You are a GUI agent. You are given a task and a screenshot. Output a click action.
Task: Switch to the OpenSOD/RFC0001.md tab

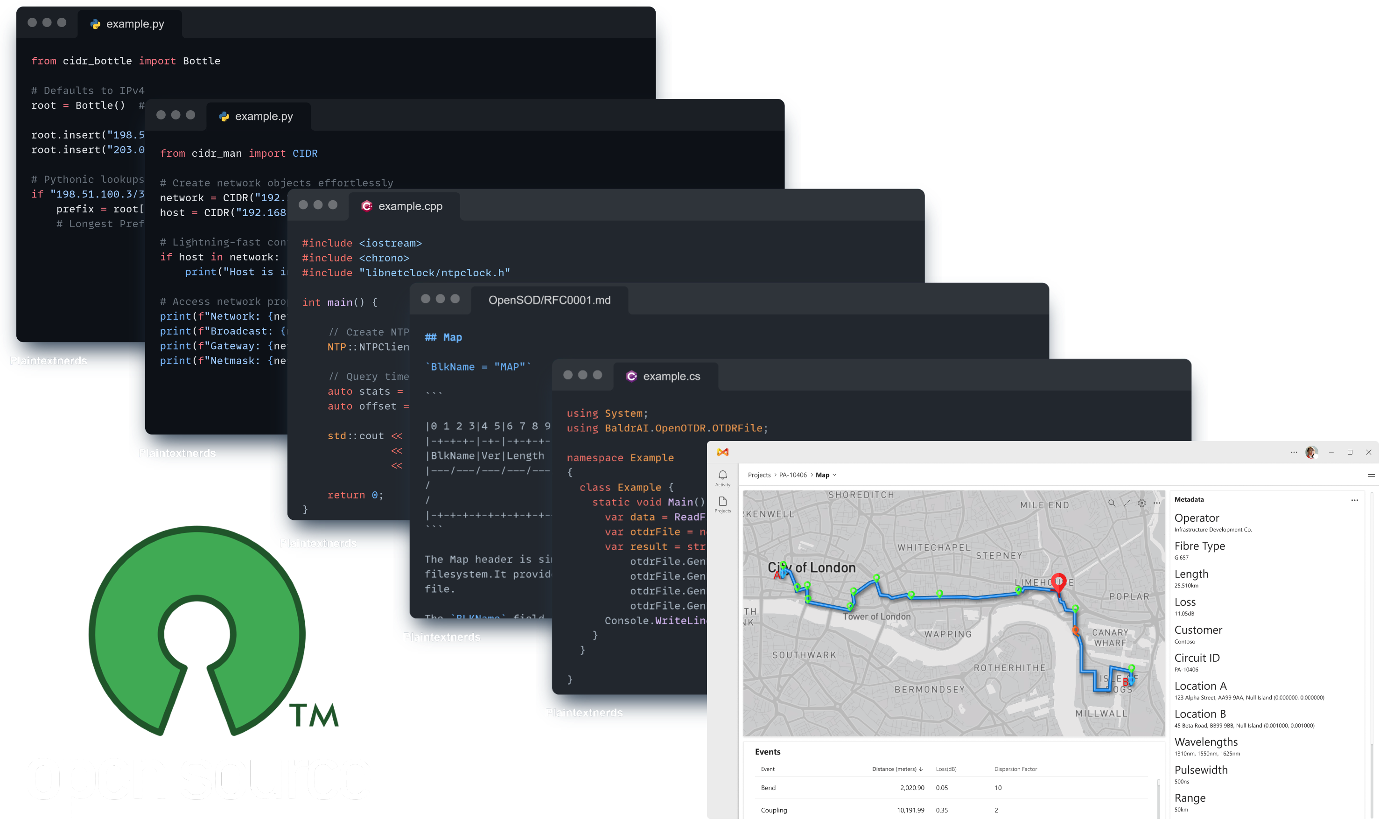(550, 300)
